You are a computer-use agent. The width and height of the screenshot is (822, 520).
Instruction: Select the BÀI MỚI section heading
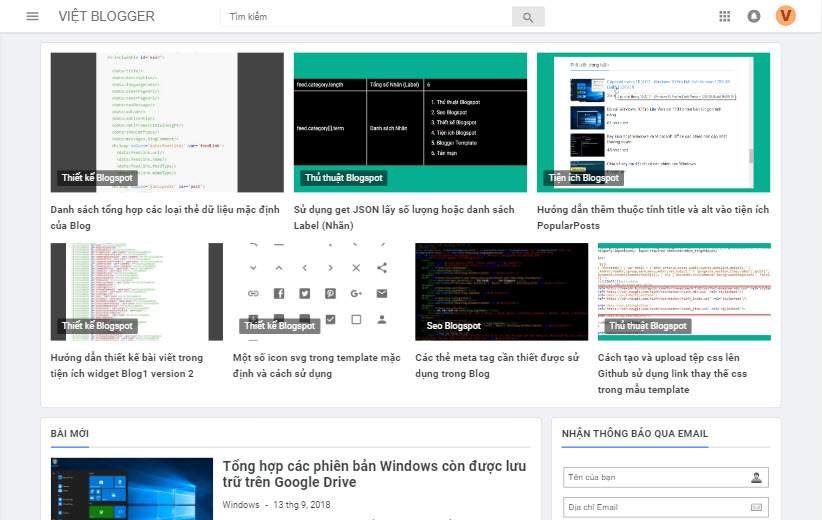(x=70, y=434)
